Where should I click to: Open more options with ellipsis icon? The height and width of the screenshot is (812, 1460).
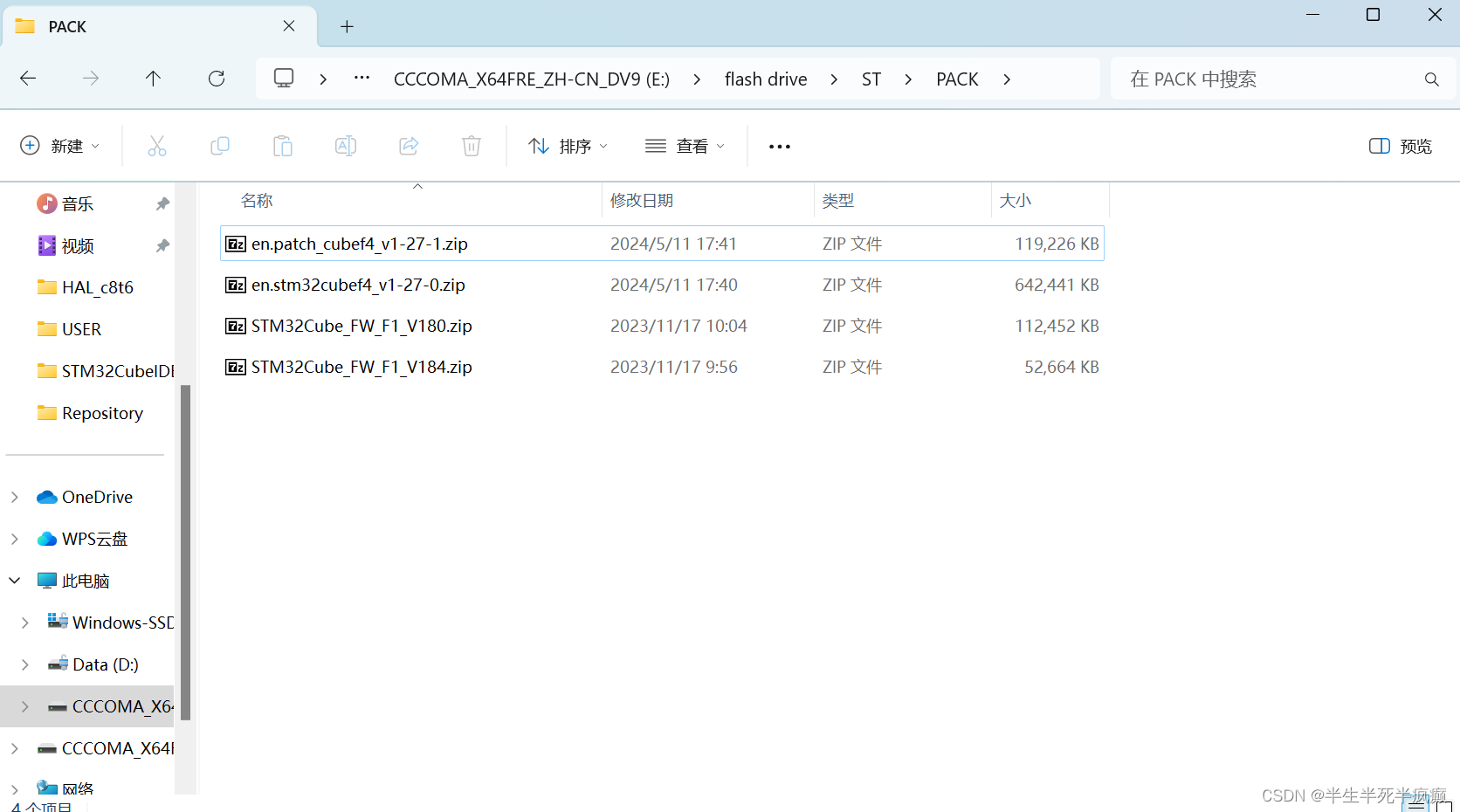(x=778, y=146)
